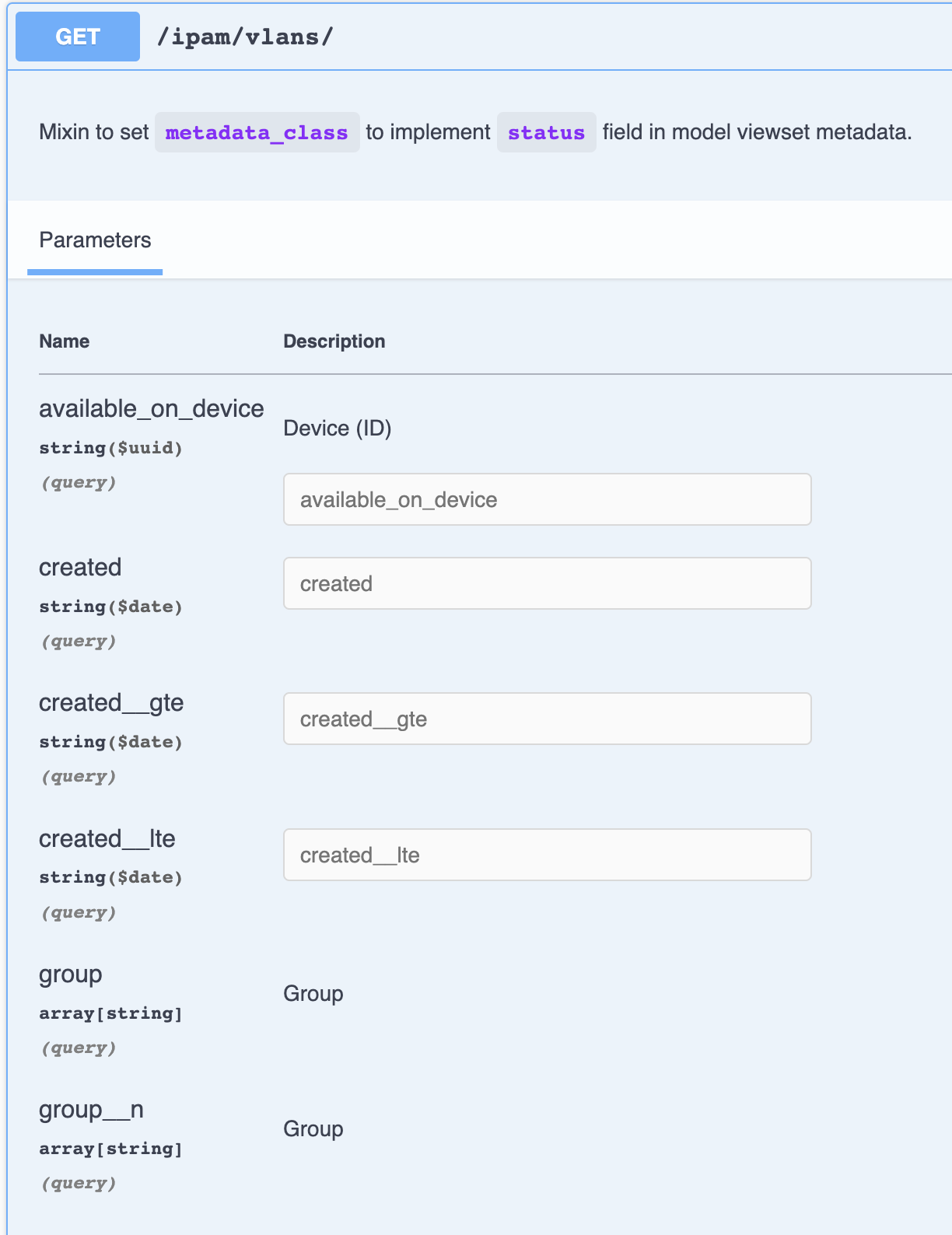Image resolution: width=952 pixels, height=1235 pixels.
Task: Focus the created input field
Action: pyautogui.click(x=547, y=583)
